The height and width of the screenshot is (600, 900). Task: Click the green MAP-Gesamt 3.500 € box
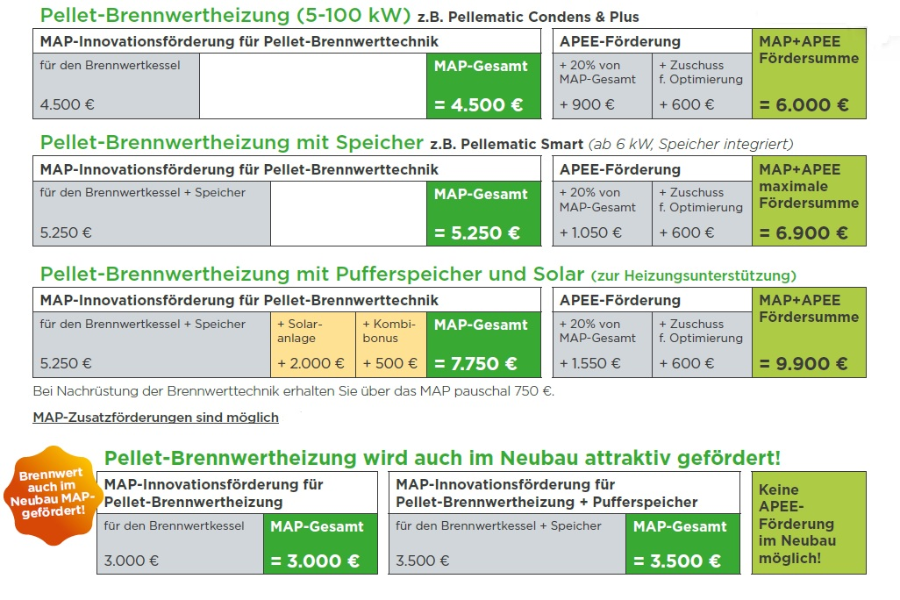(x=682, y=544)
